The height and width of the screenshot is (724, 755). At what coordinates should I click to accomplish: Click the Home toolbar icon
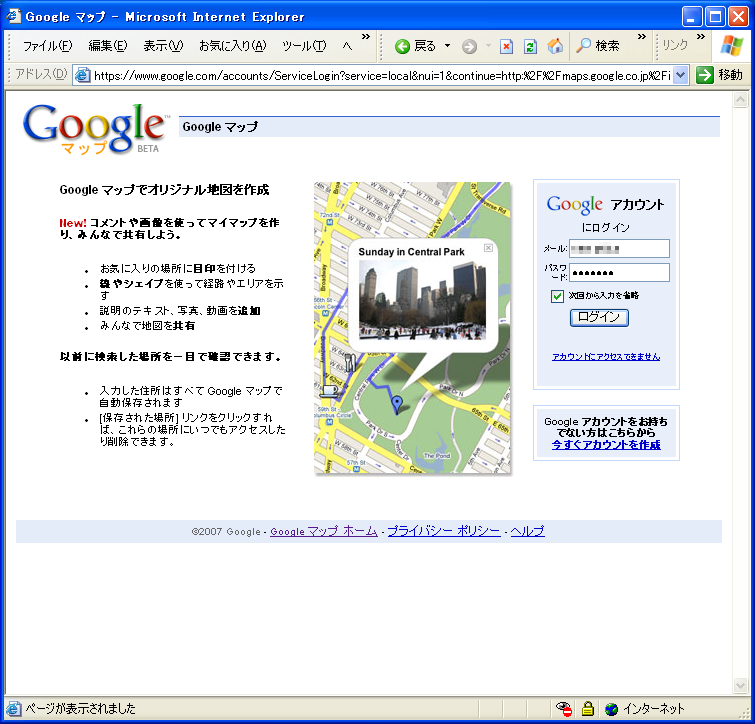click(555, 46)
